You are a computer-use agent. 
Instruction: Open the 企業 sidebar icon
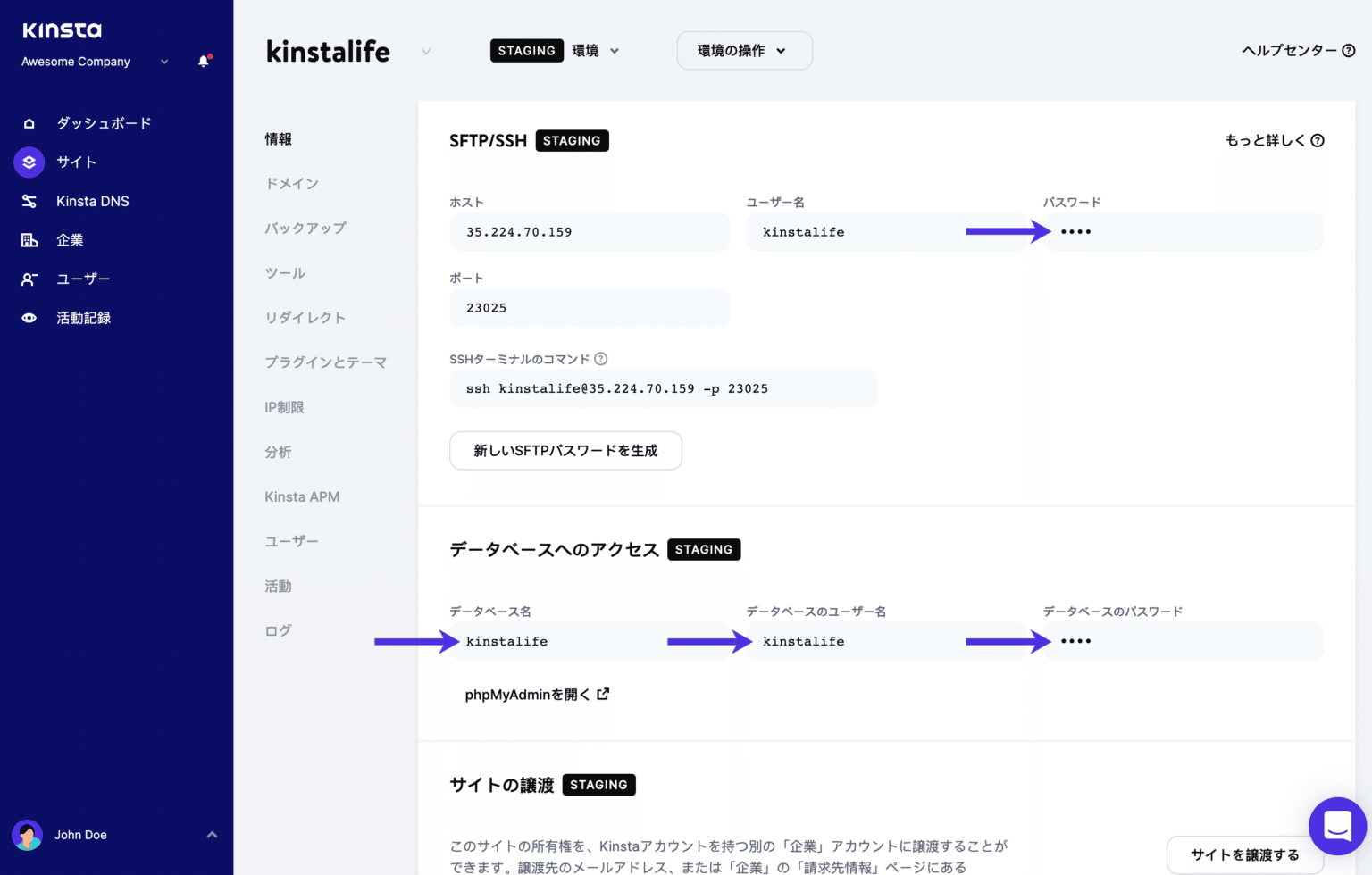pos(29,239)
